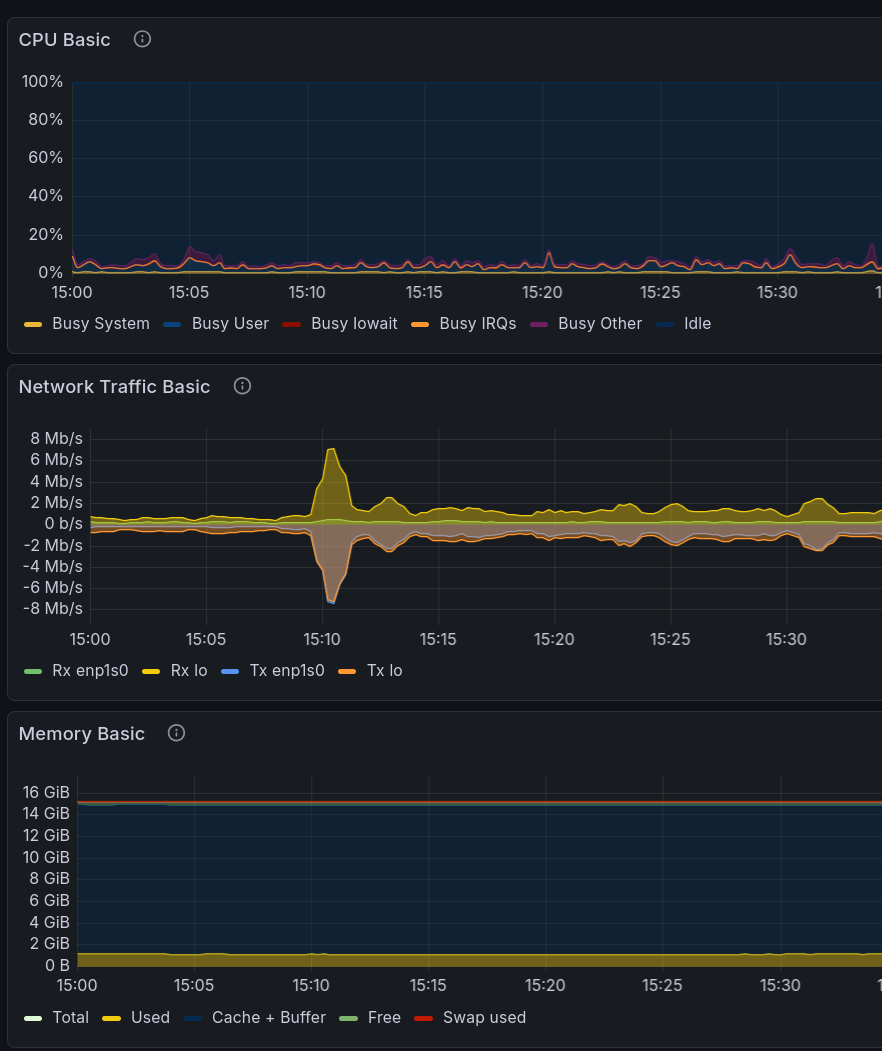Screen dimensions: 882x1051
Task: Hide the Swap used memory series
Action: [484, 1017]
